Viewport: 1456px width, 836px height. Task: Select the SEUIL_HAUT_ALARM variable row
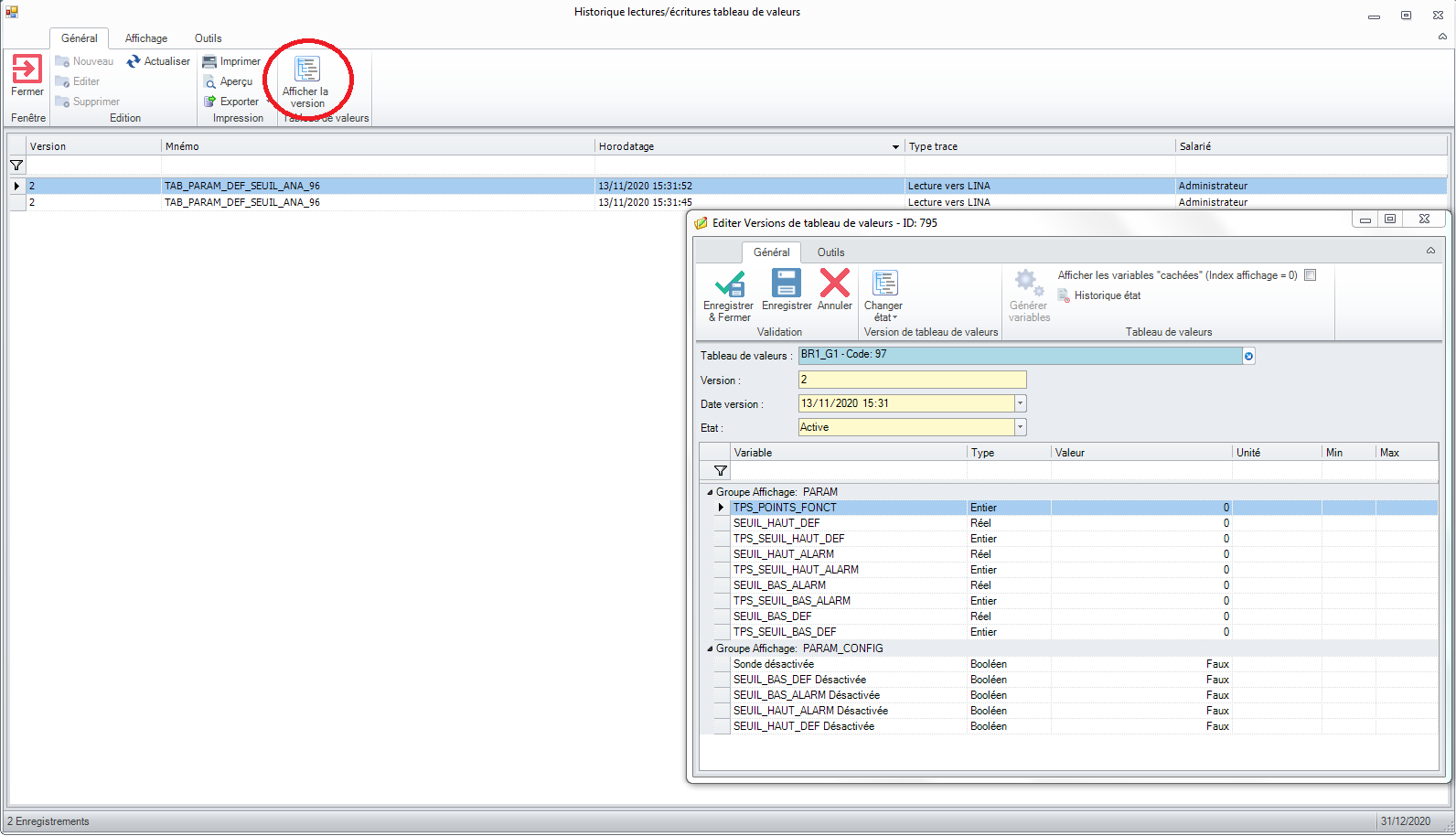pyautogui.click(x=784, y=554)
